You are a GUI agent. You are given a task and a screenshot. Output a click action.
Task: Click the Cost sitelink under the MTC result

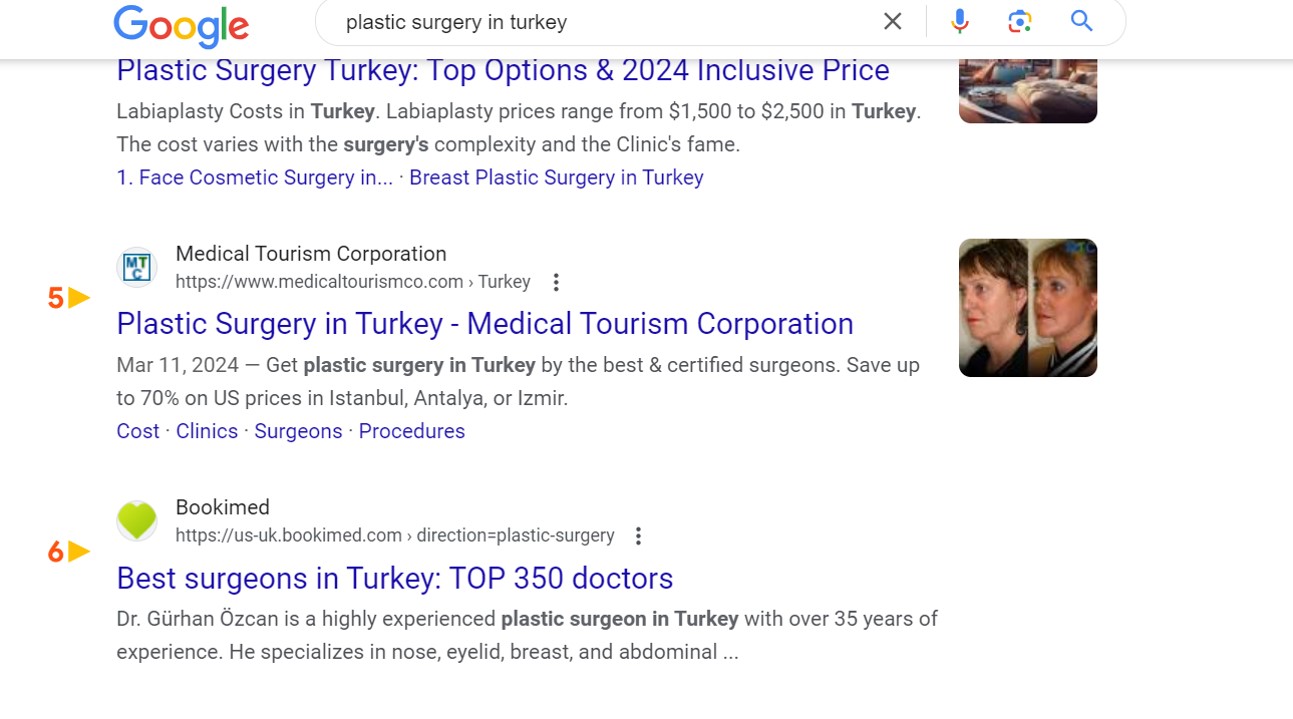click(137, 430)
